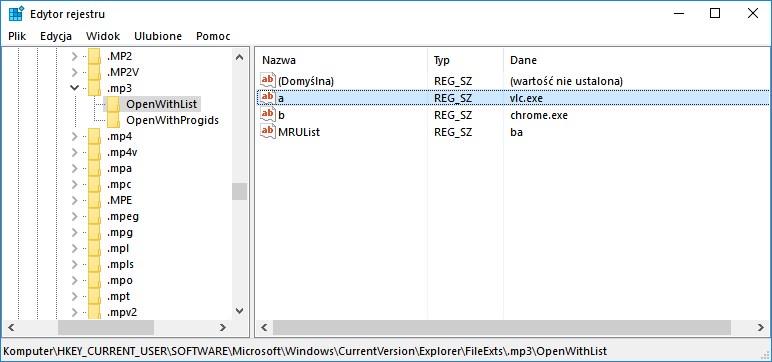772x362 pixels.
Task: Expand the .mpa key
Action: pos(74,168)
